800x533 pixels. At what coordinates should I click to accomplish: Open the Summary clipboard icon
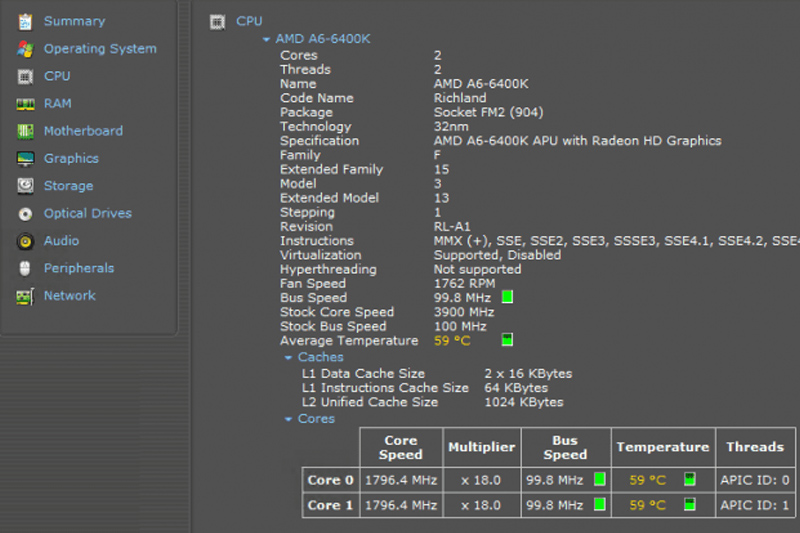point(25,21)
